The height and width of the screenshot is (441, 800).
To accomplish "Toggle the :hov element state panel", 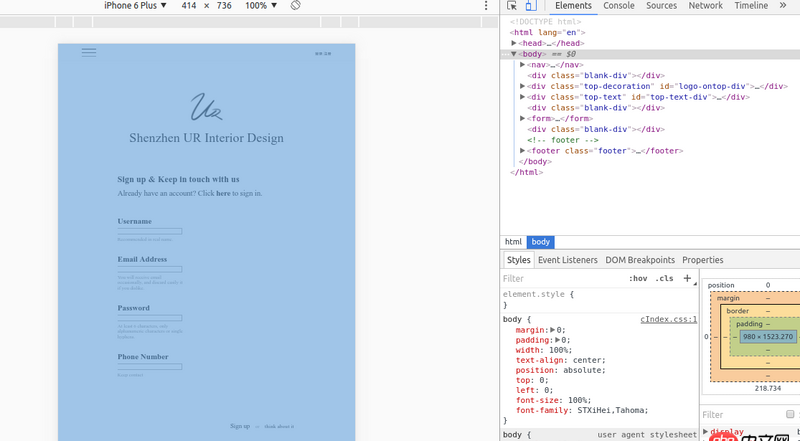I will [x=637, y=279].
